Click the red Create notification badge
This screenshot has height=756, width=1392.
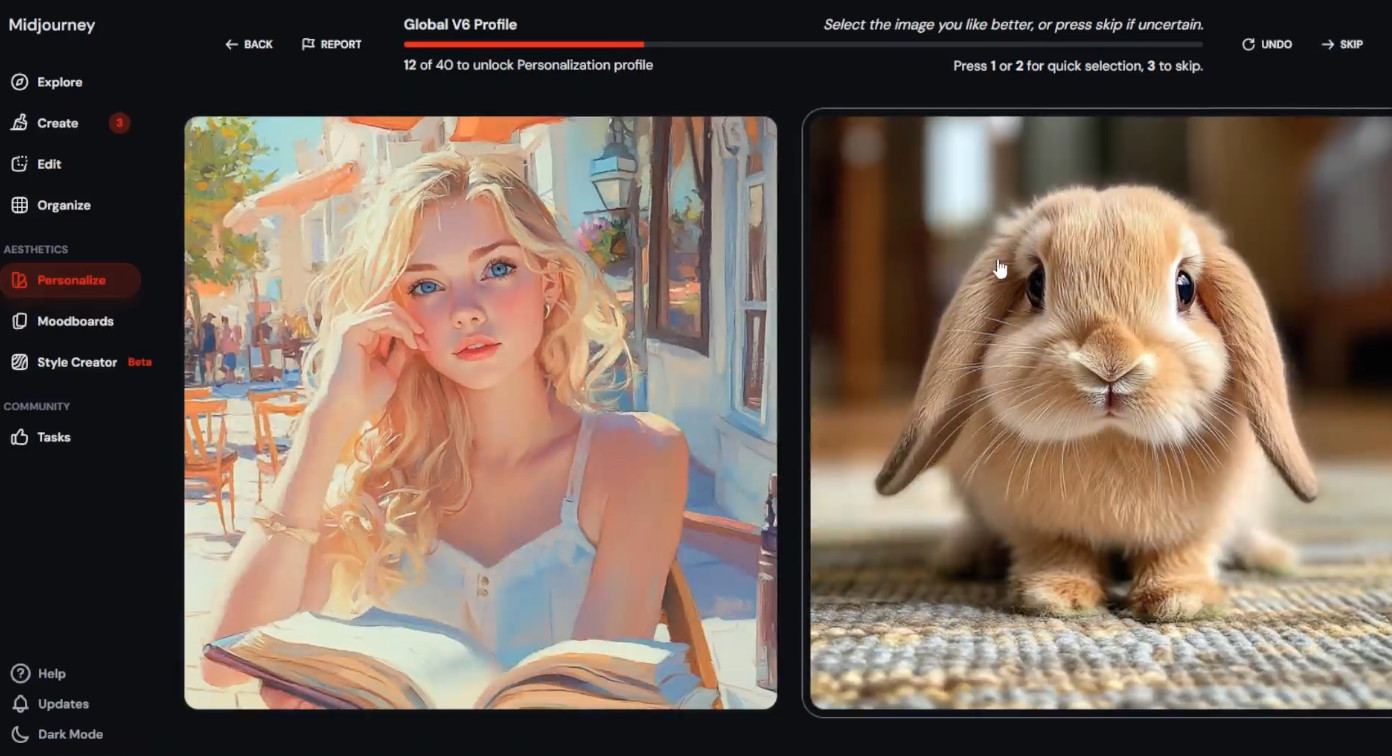tap(119, 123)
